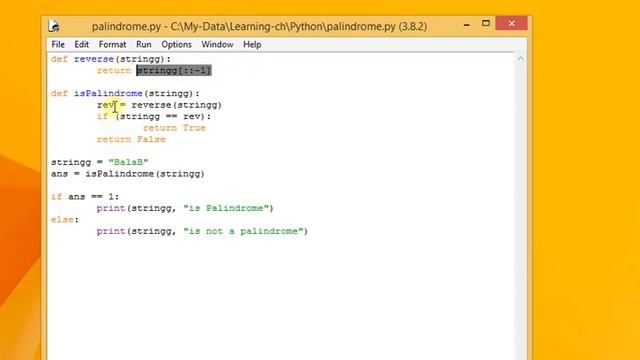Open the Window menu
The width and height of the screenshot is (640, 360).
click(x=217, y=44)
